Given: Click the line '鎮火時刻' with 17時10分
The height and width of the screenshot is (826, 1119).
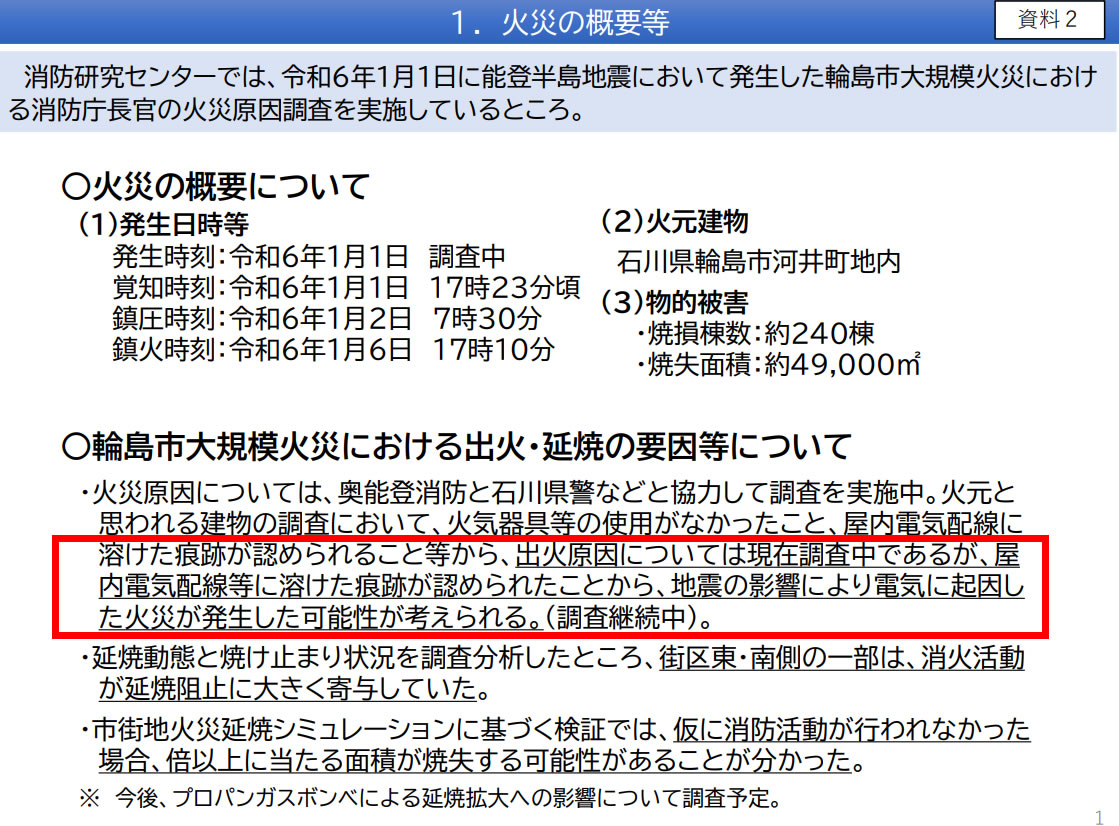Looking at the screenshot, I should 333,350.
